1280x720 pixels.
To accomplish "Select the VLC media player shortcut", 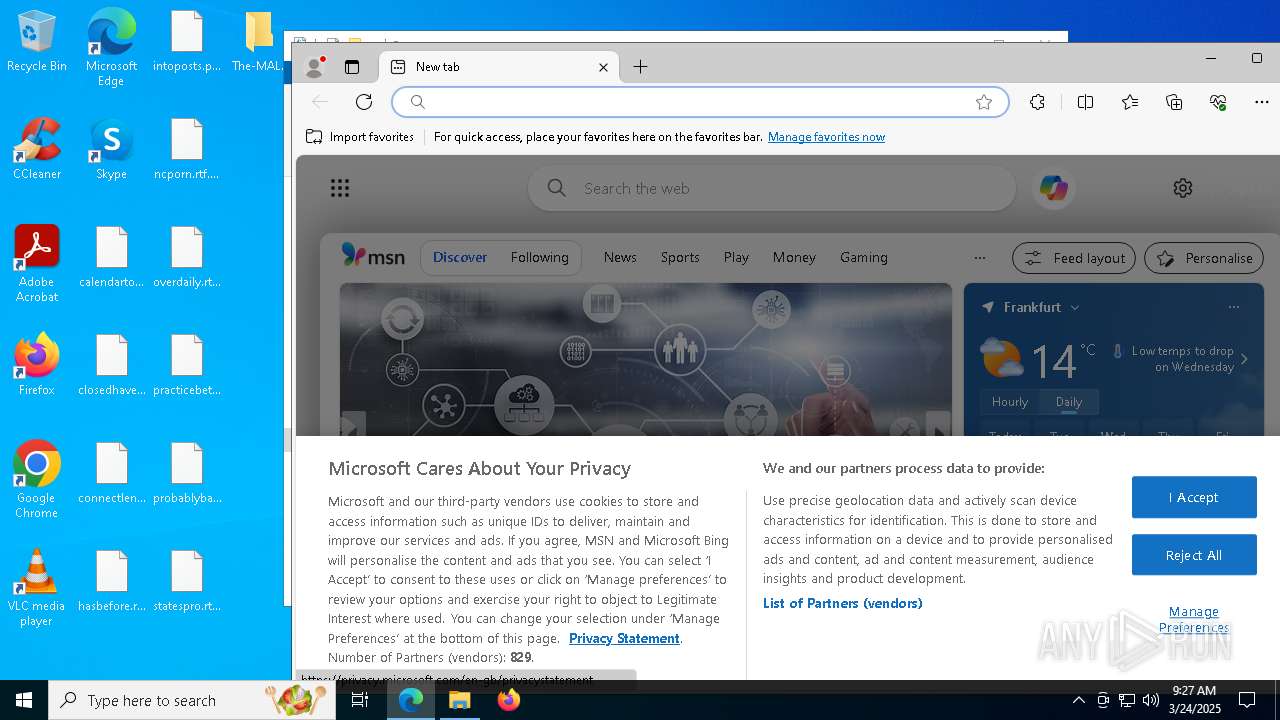I will coord(37,588).
